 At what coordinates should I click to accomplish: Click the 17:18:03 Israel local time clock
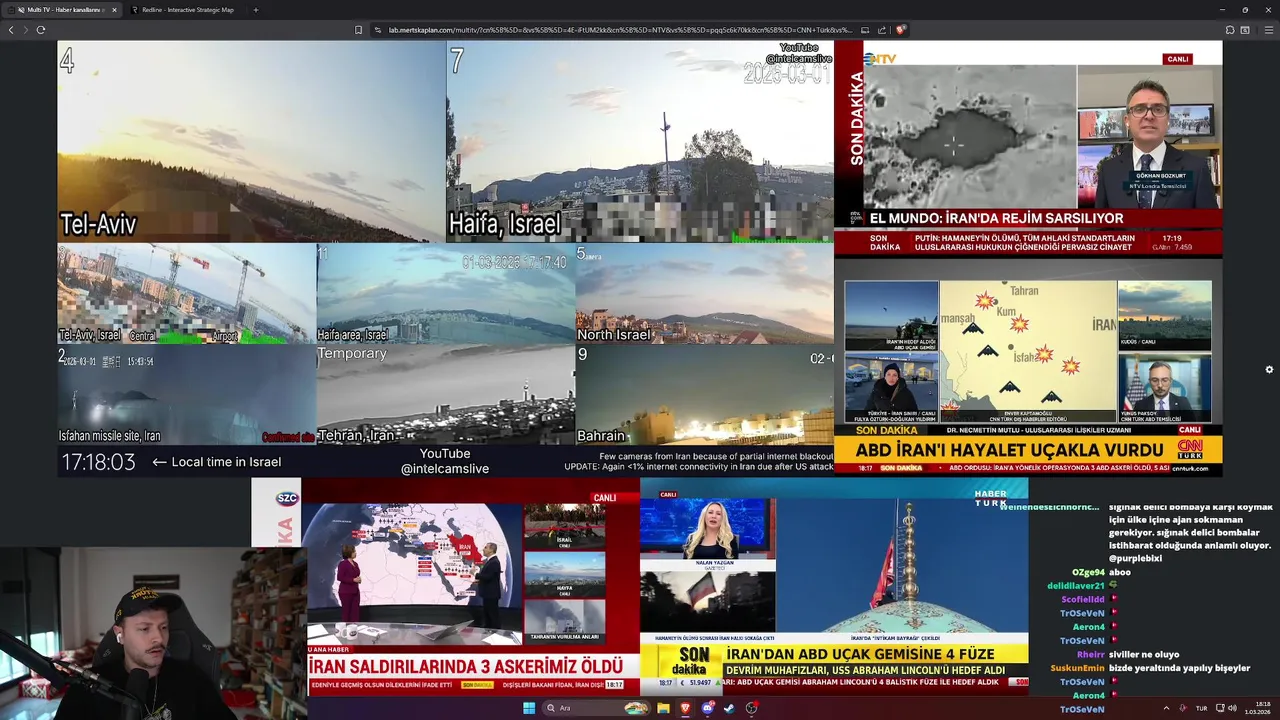[x=98, y=462]
